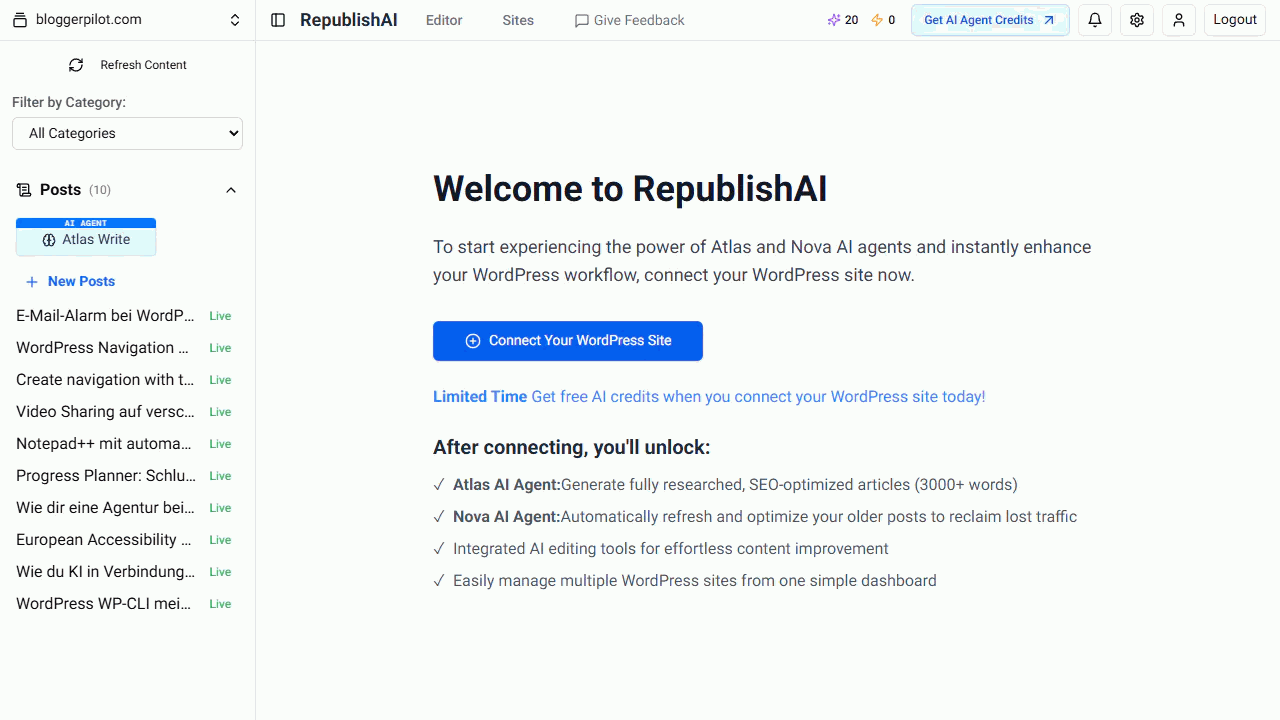Open settings gear

point(1137,20)
